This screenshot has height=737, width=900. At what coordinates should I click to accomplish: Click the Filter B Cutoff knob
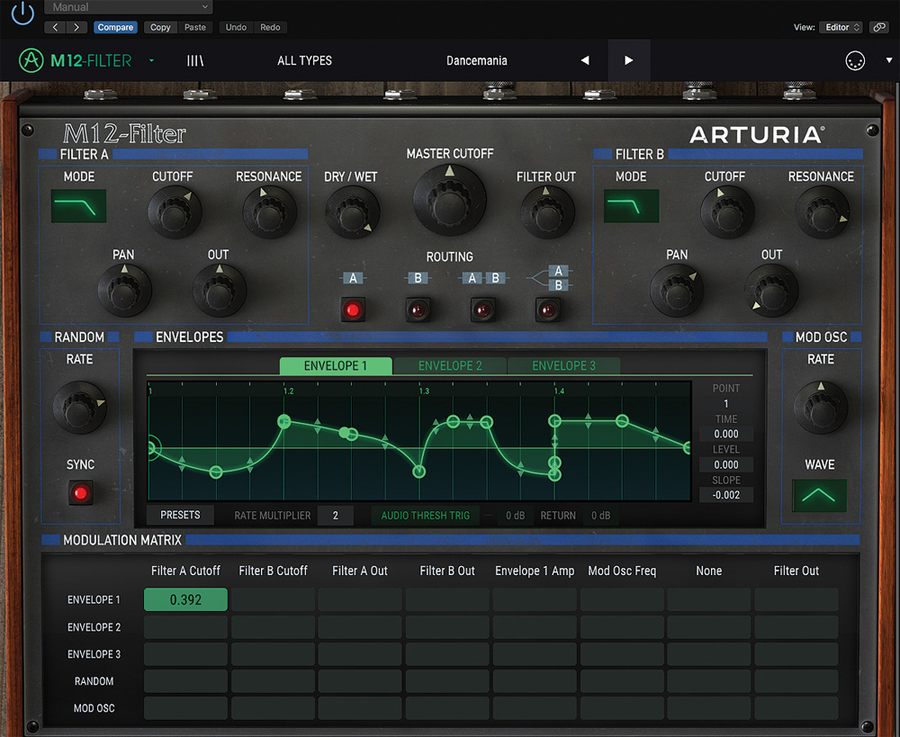pyautogui.click(x=727, y=212)
